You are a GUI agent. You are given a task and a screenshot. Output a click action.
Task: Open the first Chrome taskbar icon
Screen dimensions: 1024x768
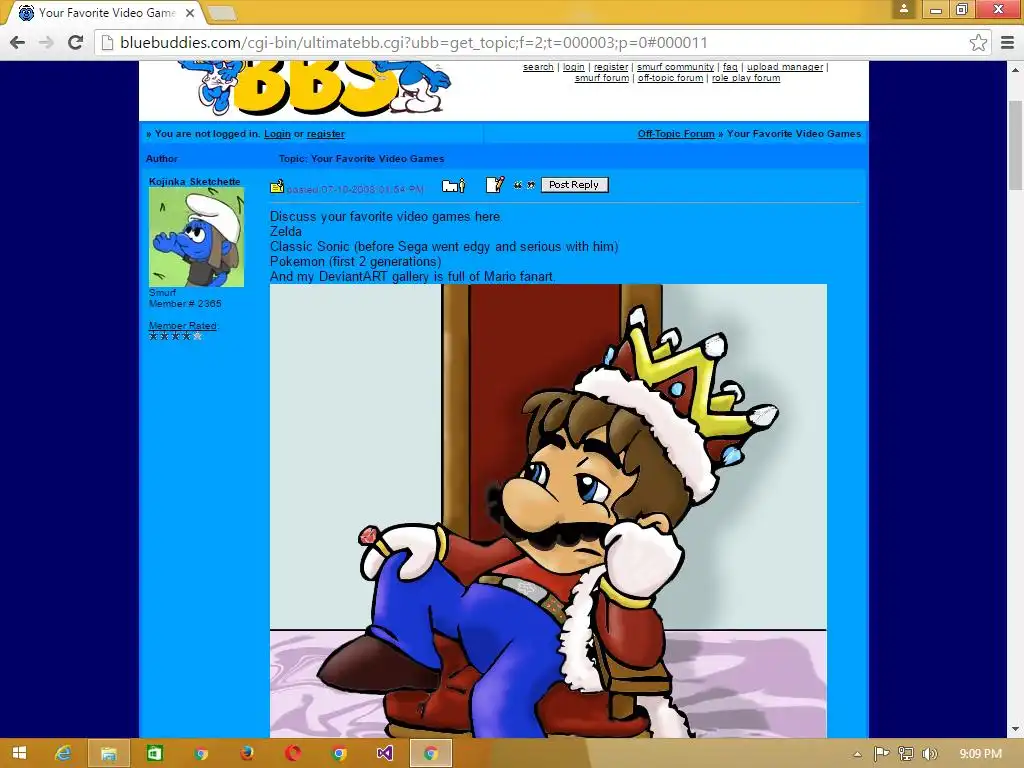click(x=200, y=754)
